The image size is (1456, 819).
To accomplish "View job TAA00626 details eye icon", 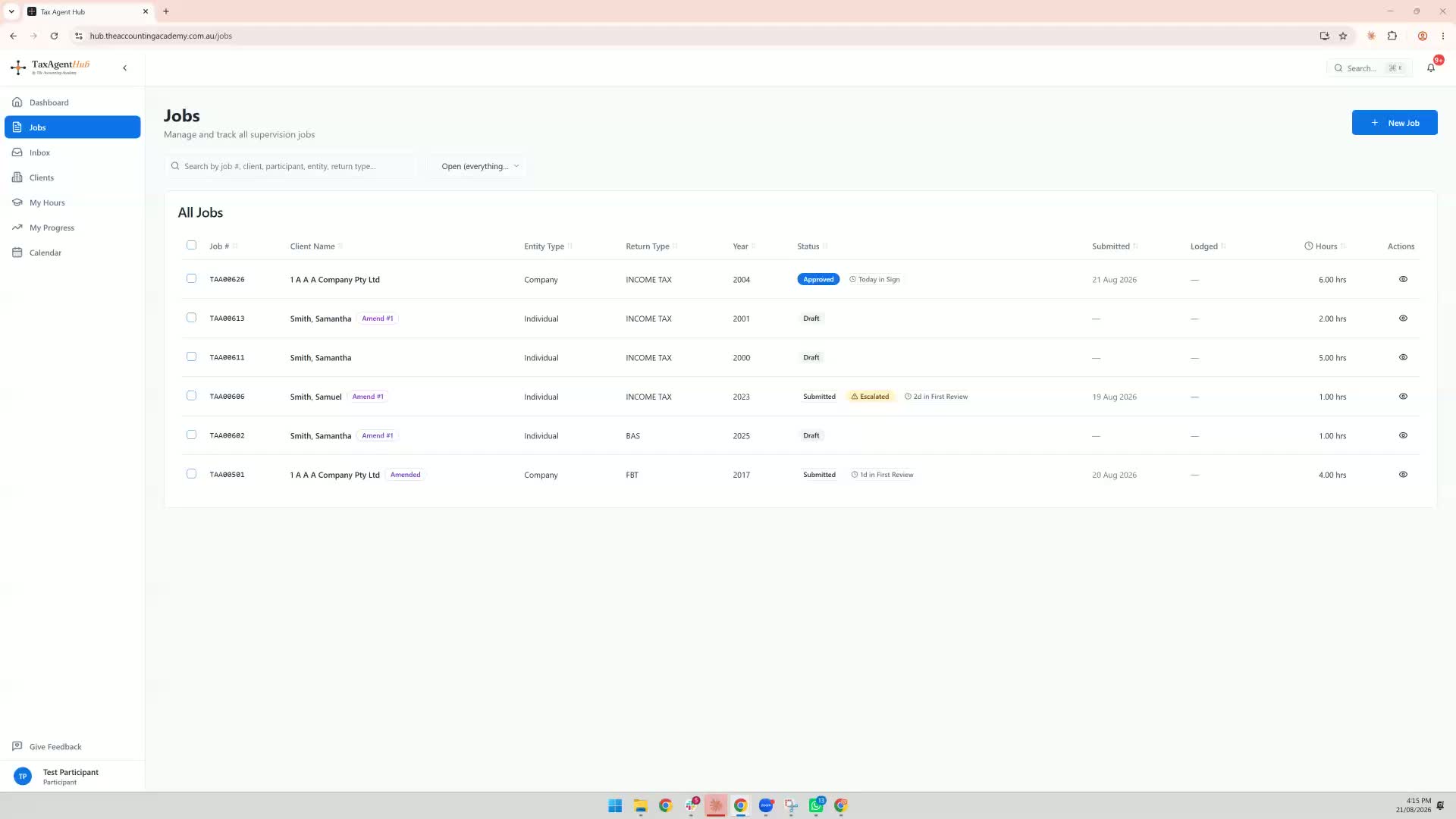I will point(1403,279).
